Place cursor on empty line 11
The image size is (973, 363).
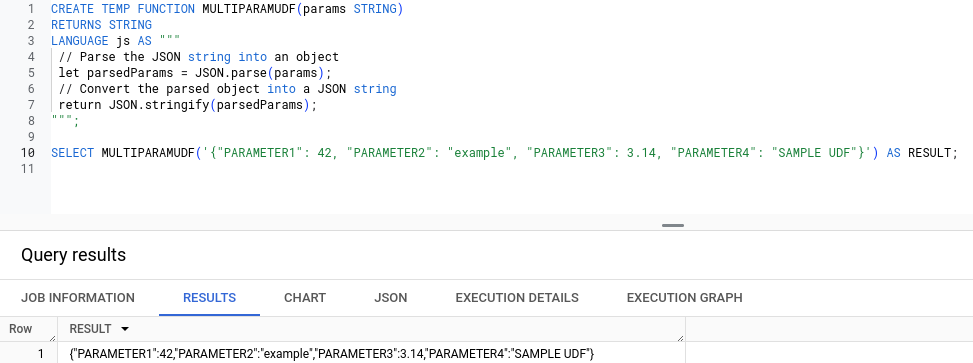click(x=496, y=169)
